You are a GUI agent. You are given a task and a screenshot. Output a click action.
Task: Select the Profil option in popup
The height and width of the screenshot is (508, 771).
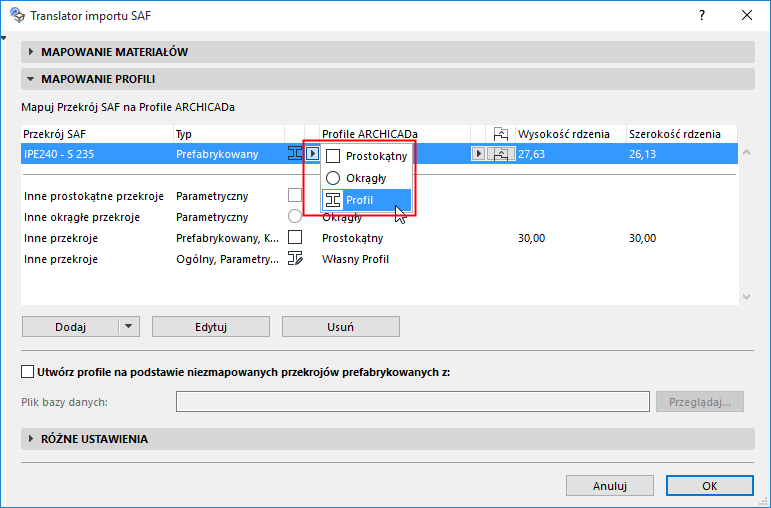(x=366, y=200)
